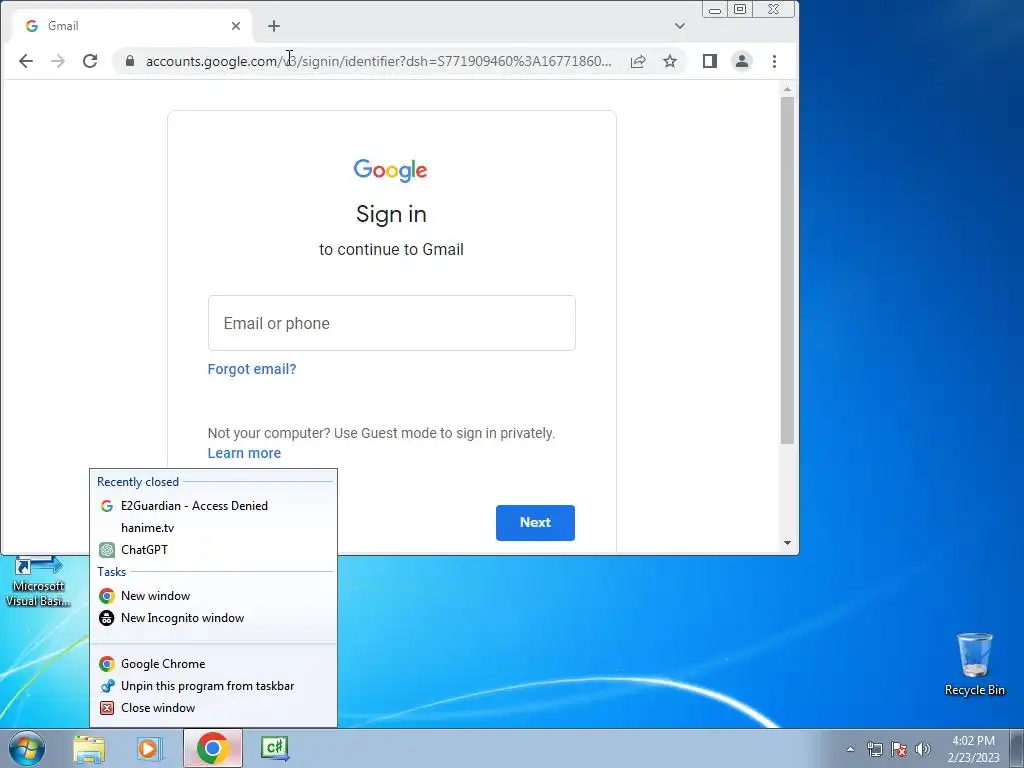Open the network tray icon

[x=874, y=749]
